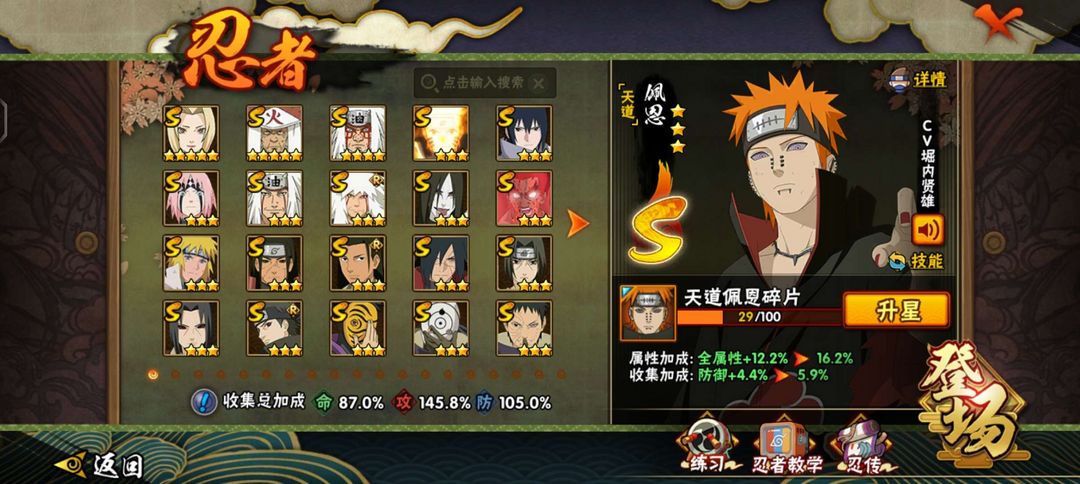Viewport: 1080px width, 484px height.
Task: Jump to the last page dot
Action: pyautogui.click(x=561, y=375)
